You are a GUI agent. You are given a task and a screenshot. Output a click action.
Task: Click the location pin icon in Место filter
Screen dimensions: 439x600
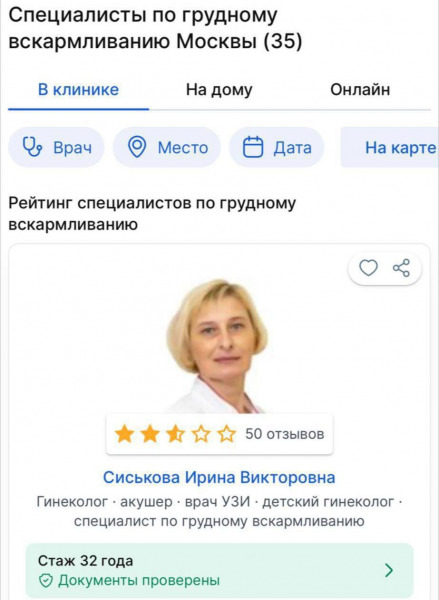click(137, 147)
